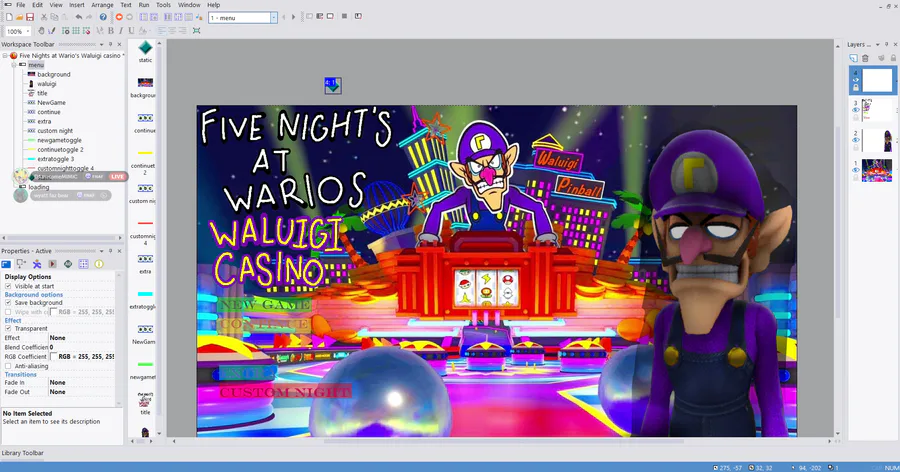This screenshot has height=472, width=900.
Task: Click the 'CUSTOM NIGHT' text on canvas
Action: point(285,392)
